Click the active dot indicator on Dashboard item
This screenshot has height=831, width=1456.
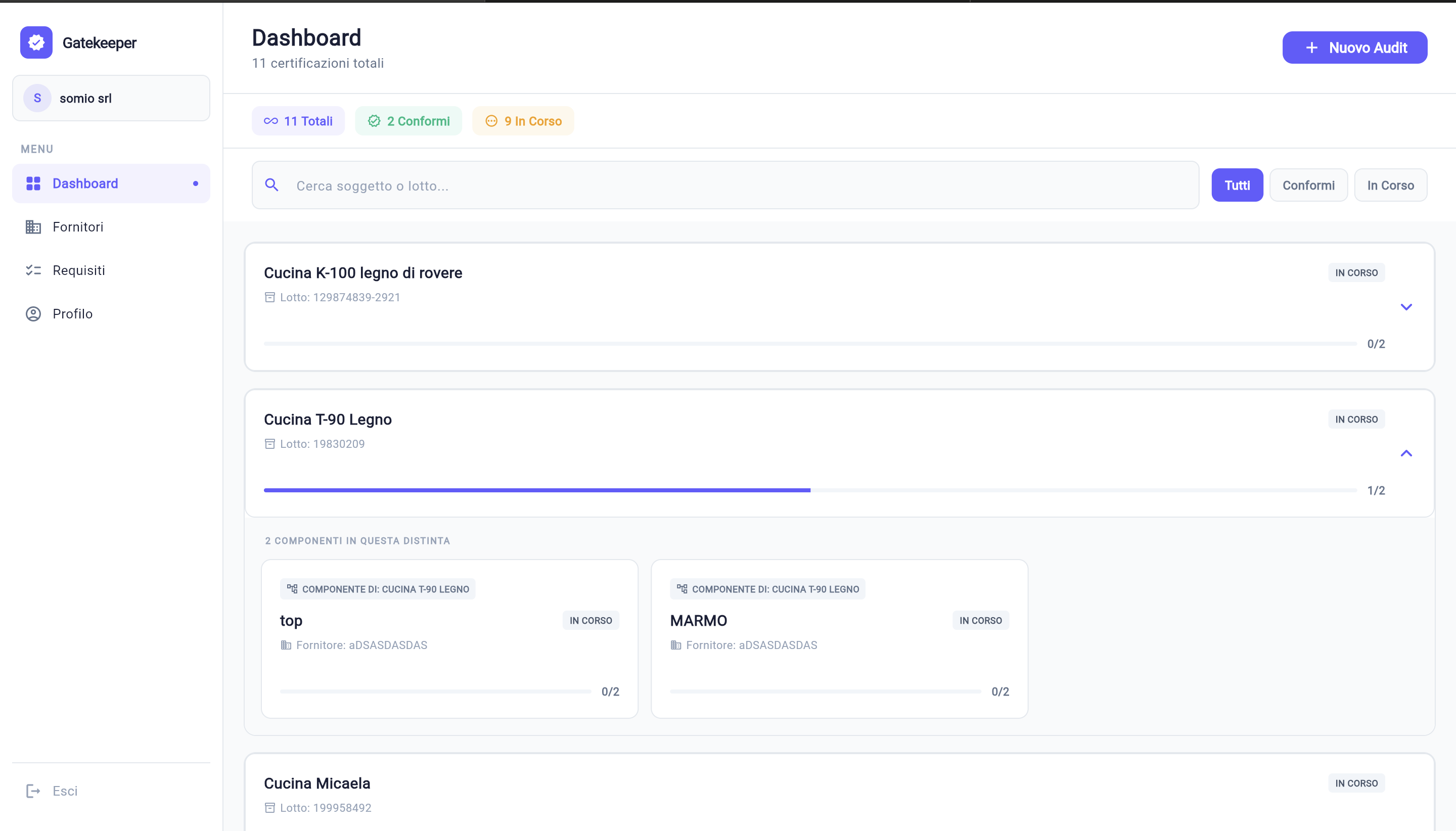(x=196, y=183)
